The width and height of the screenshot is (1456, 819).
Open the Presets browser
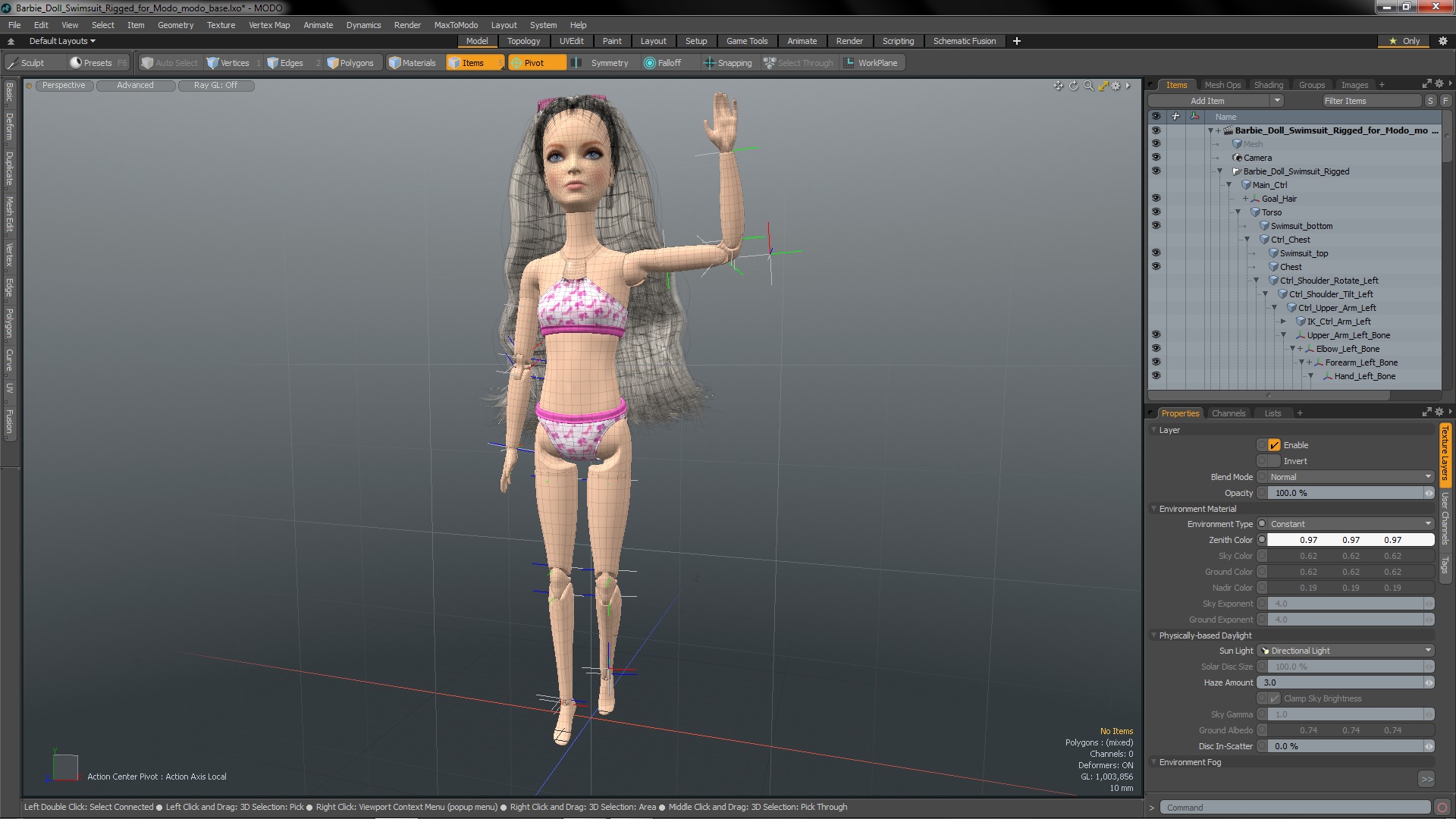[97, 63]
